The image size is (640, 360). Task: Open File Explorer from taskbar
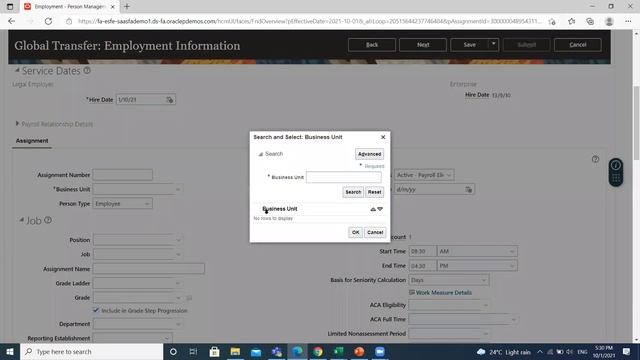pyautogui.click(x=235, y=351)
